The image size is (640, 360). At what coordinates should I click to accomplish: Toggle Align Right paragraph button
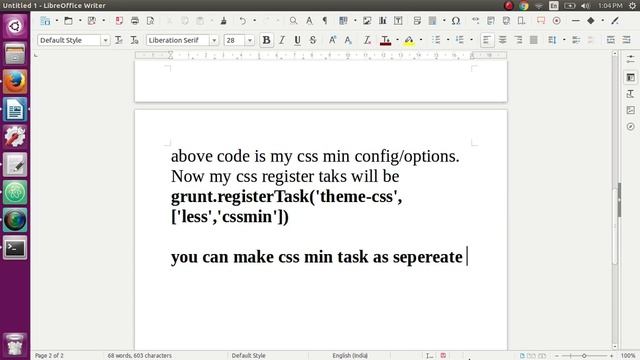518,40
